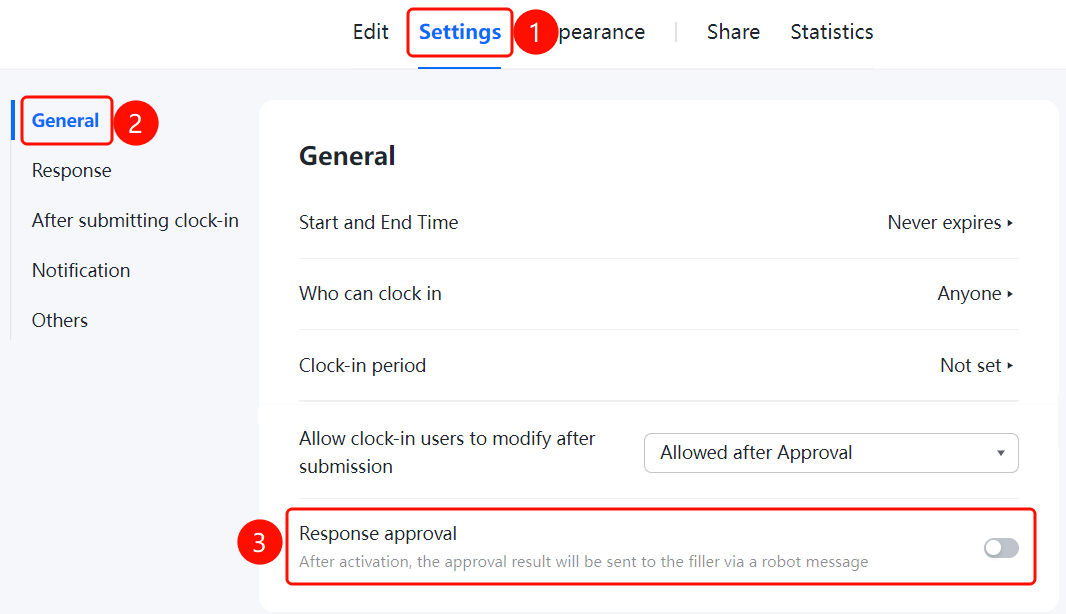Open the Settings tab
Image resolution: width=1066 pixels, height=614 pixels.
[x=460, y=32]
